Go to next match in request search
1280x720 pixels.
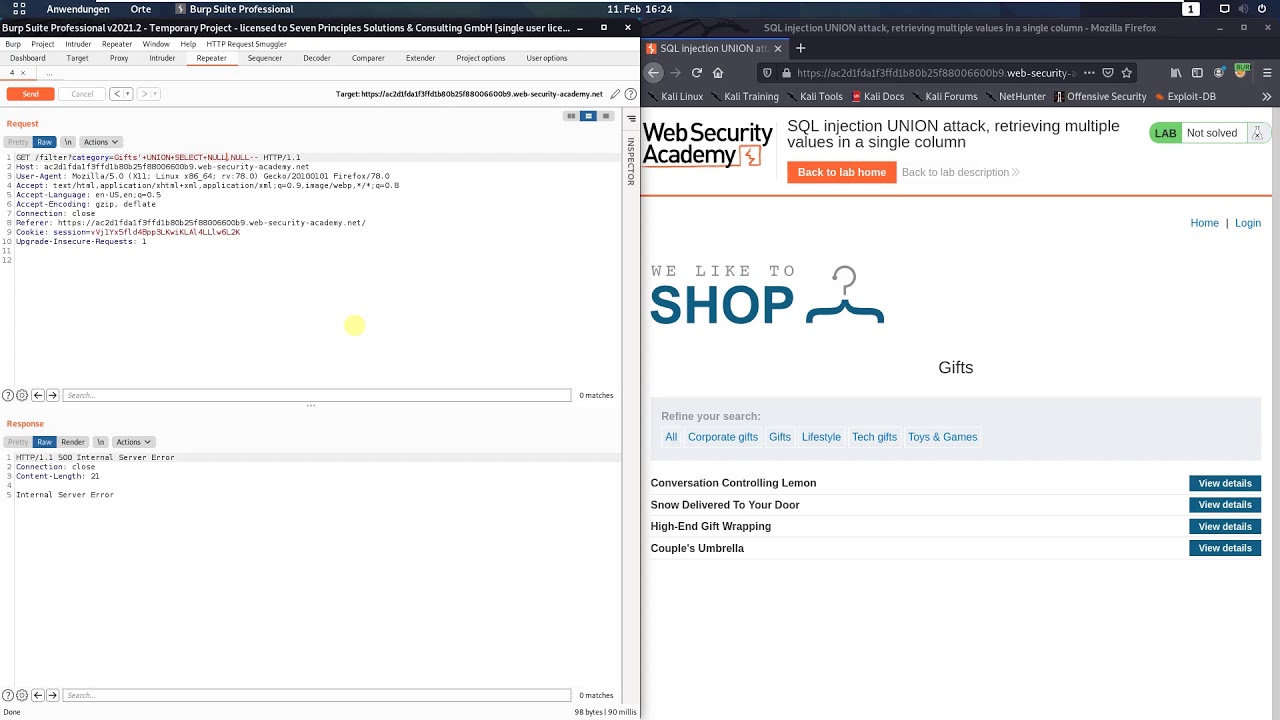click(x=53, y=395)
